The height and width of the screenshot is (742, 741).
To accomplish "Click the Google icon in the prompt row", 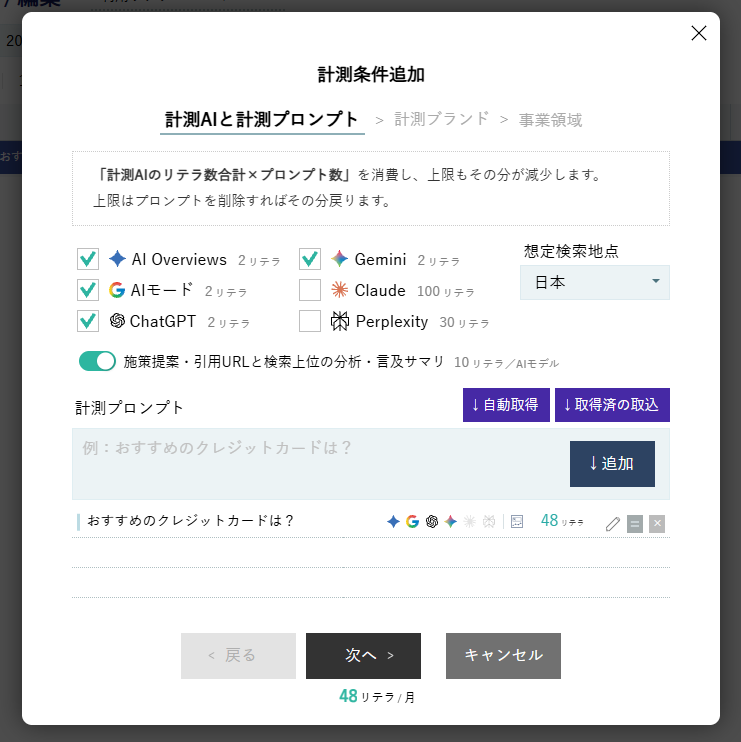I will pyautogui.click(x=413, y=521).
